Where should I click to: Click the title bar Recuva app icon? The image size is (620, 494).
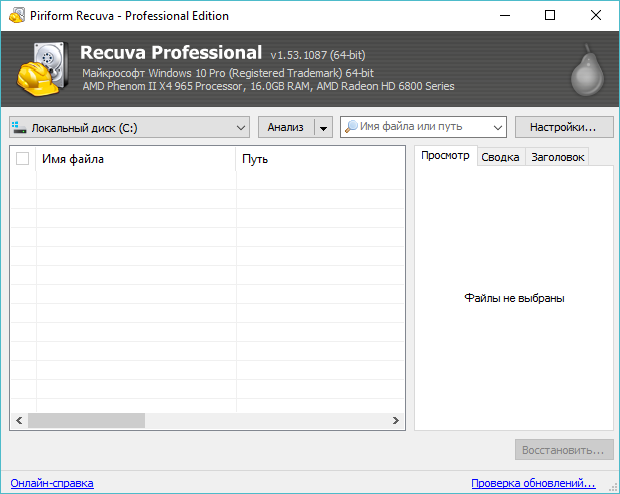coord(14,16)
